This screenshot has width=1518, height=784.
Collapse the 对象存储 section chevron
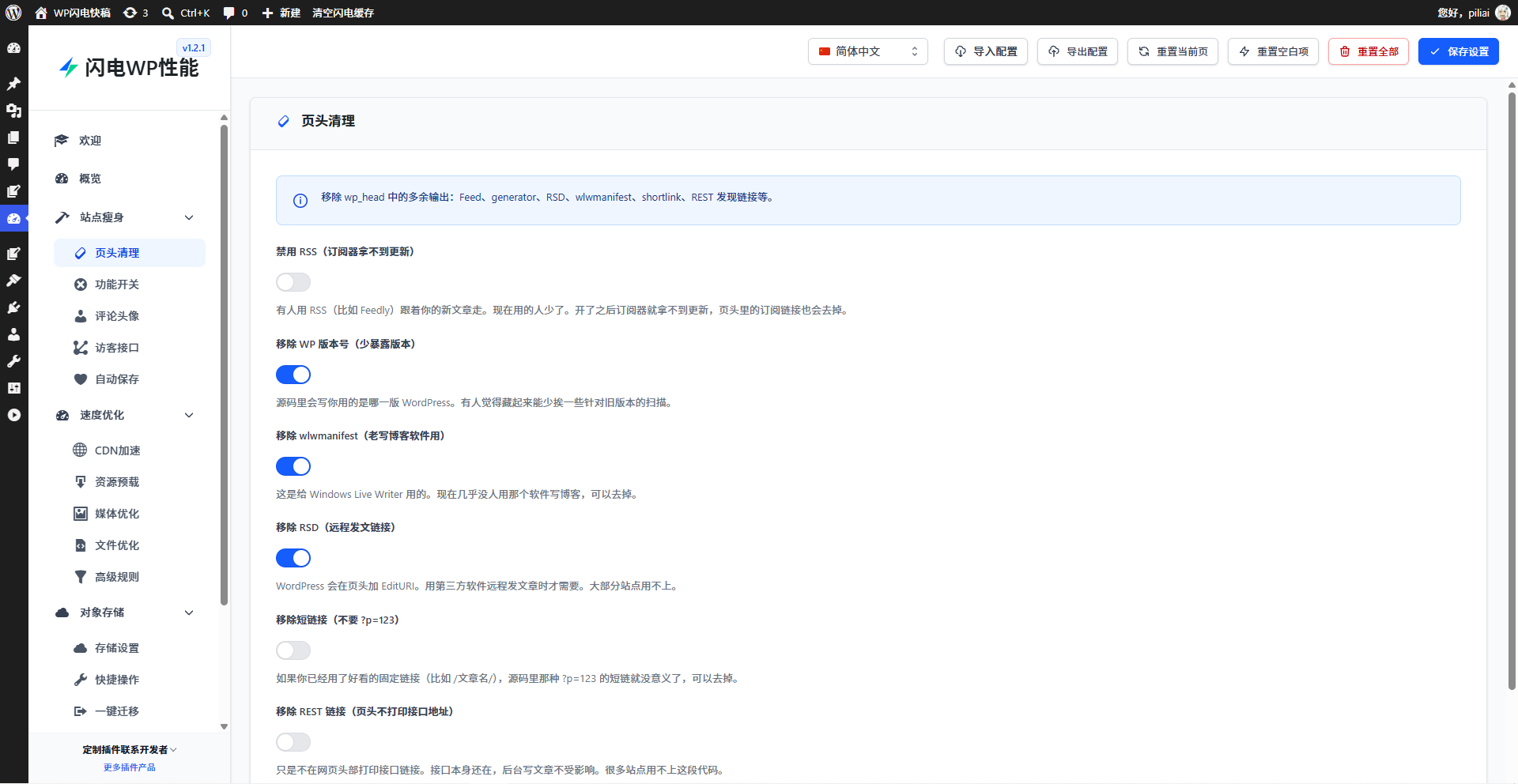point(189,612)
